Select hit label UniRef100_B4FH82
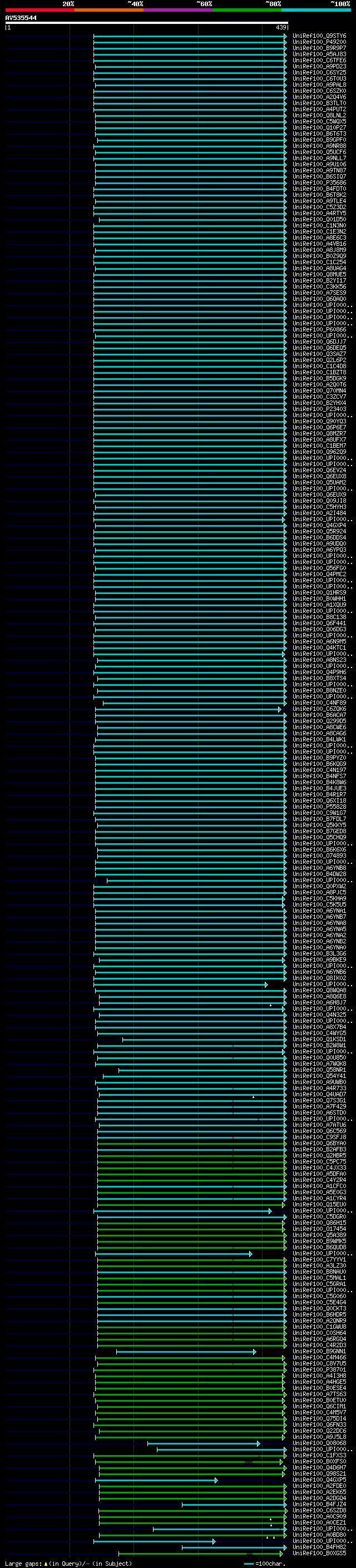This screenshot has width=356, height=1568. (x=319, y=1547)
